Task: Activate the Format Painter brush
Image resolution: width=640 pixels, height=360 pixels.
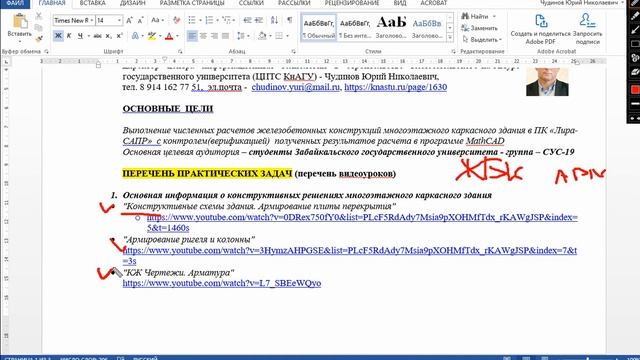Action: tap(39, 39)
